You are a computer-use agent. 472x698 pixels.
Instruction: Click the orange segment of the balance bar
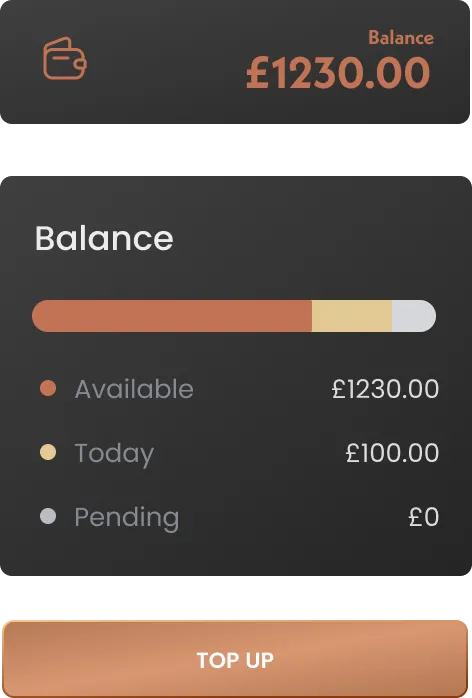tap(172, 316)
